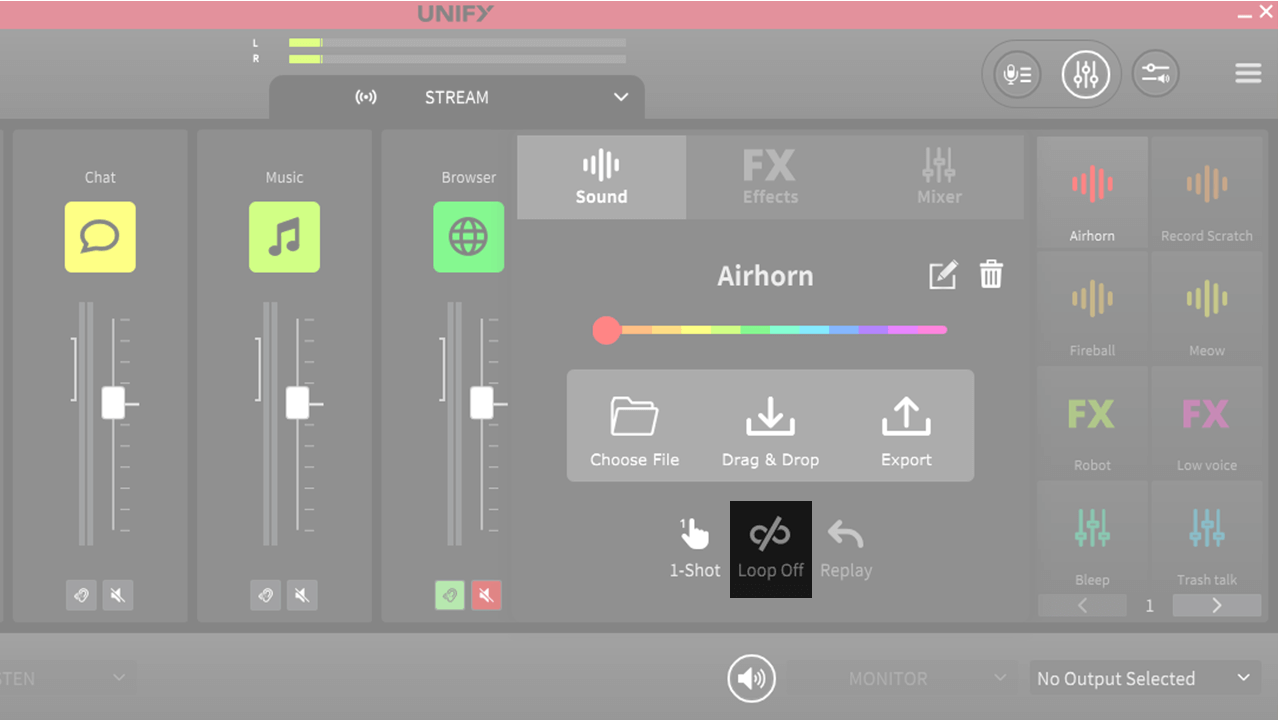Mute the Chat channel

pos(117,595)
